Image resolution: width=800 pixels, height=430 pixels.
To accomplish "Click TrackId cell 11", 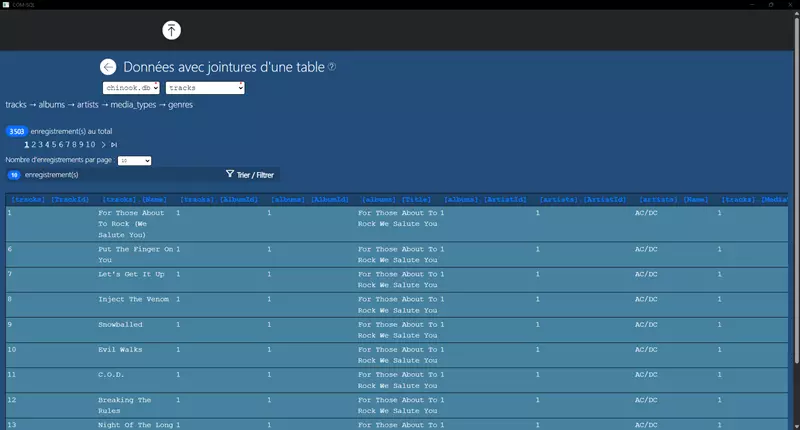I will 12,374.
